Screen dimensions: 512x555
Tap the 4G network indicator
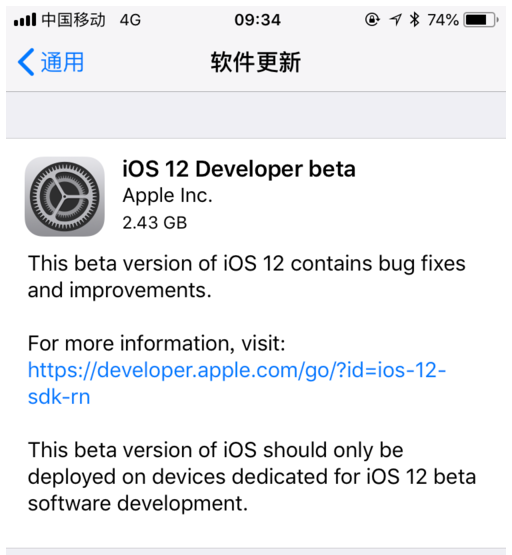130,20
